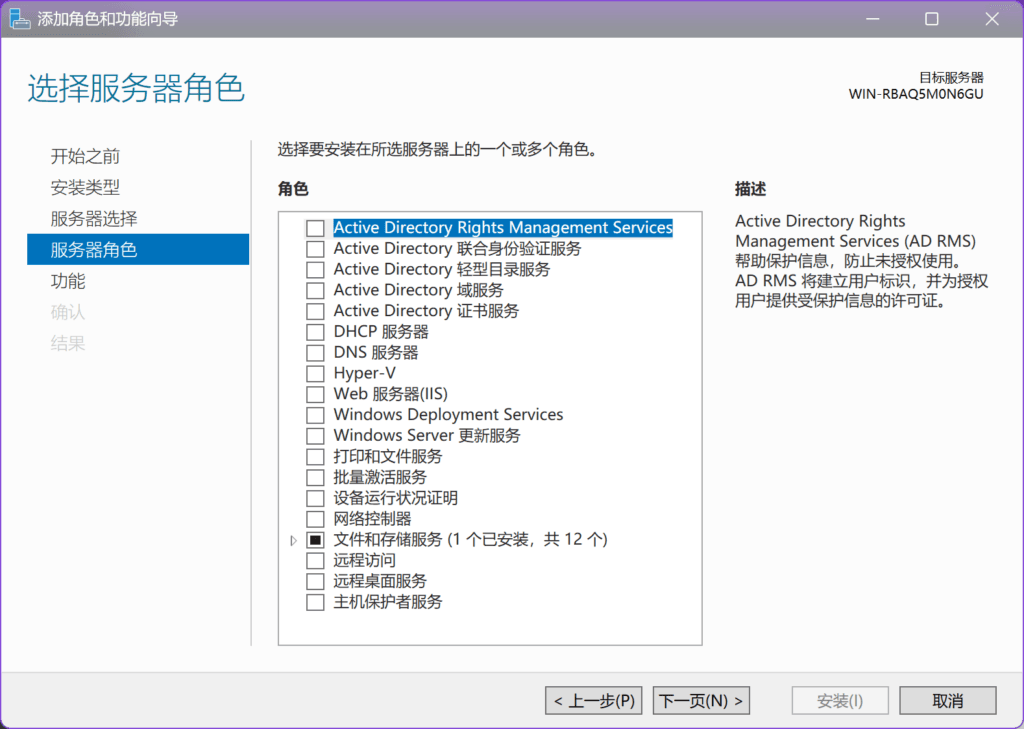Check Active Directory Rights Management Services
Screen dimensions: 1024x729
click(x=315, y=228)
